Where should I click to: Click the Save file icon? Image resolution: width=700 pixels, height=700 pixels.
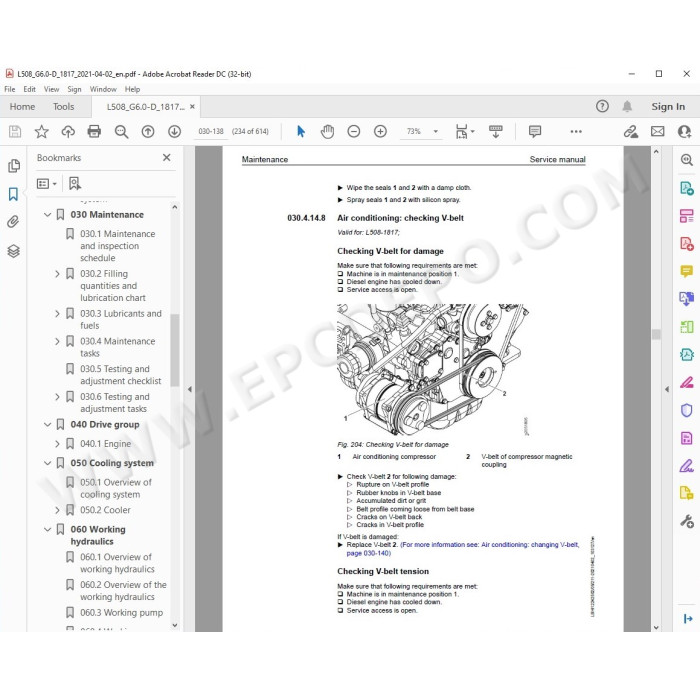tap(15, 131)
